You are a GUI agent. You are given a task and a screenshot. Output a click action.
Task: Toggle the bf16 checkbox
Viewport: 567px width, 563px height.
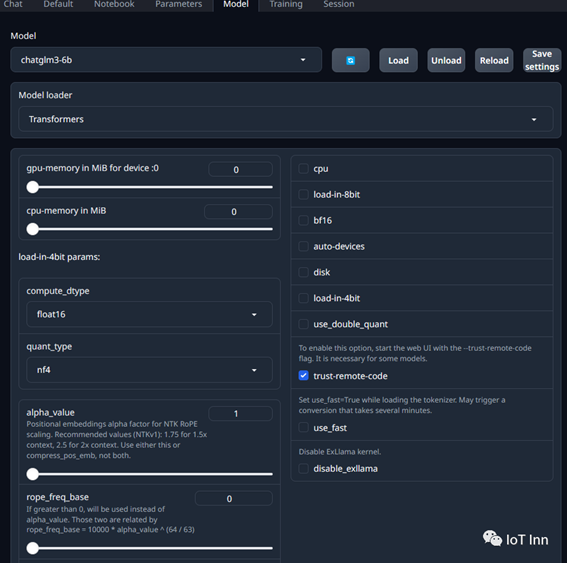click(303, 220)
